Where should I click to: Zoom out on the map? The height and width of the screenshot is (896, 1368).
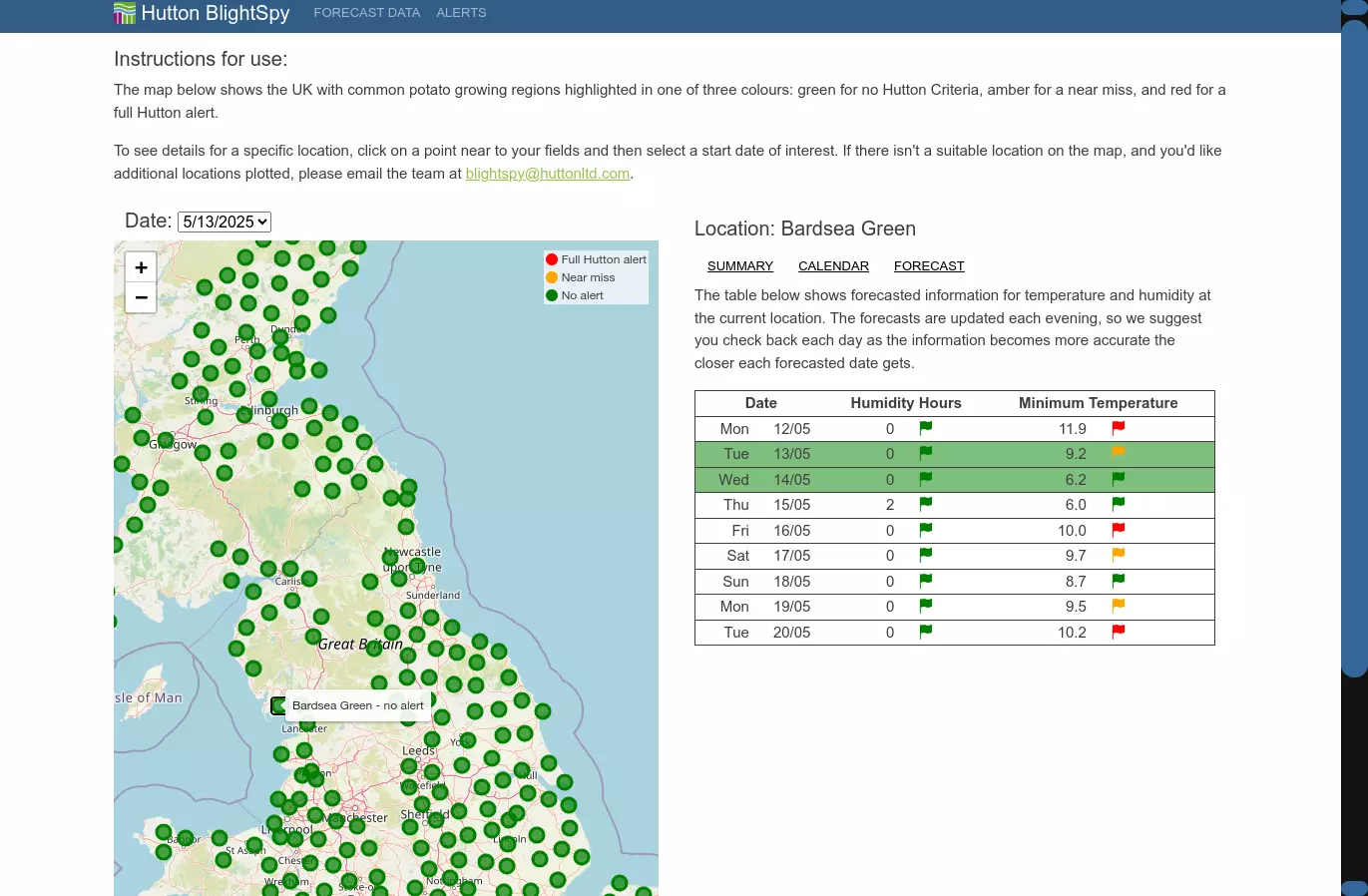[141, 297]
